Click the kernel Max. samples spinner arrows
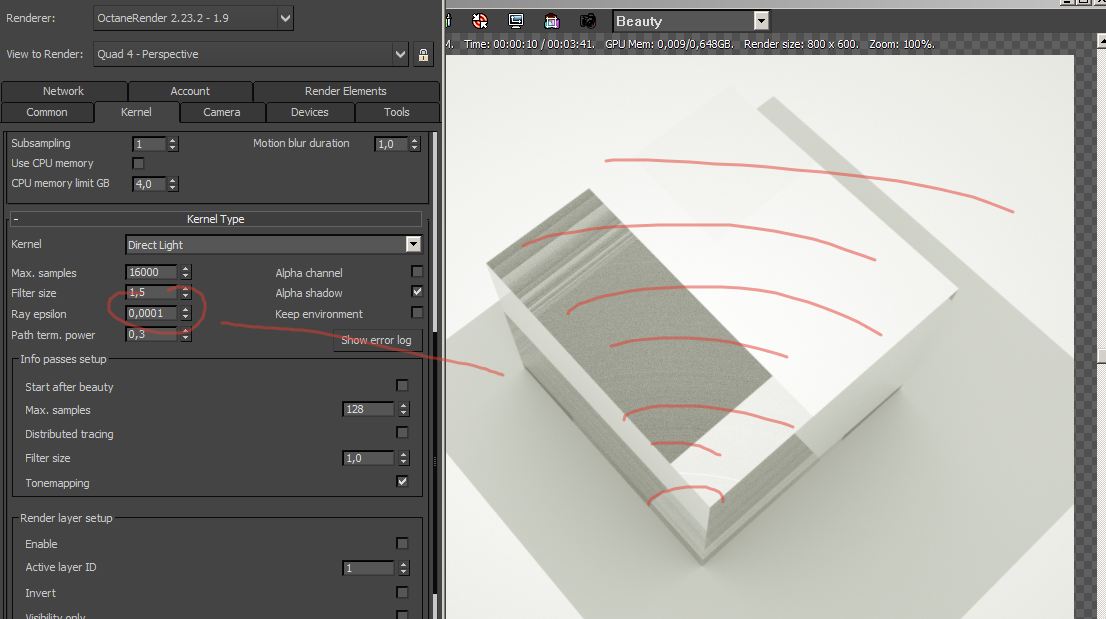Screen dimensions: 1106x619 click(186, 272)
